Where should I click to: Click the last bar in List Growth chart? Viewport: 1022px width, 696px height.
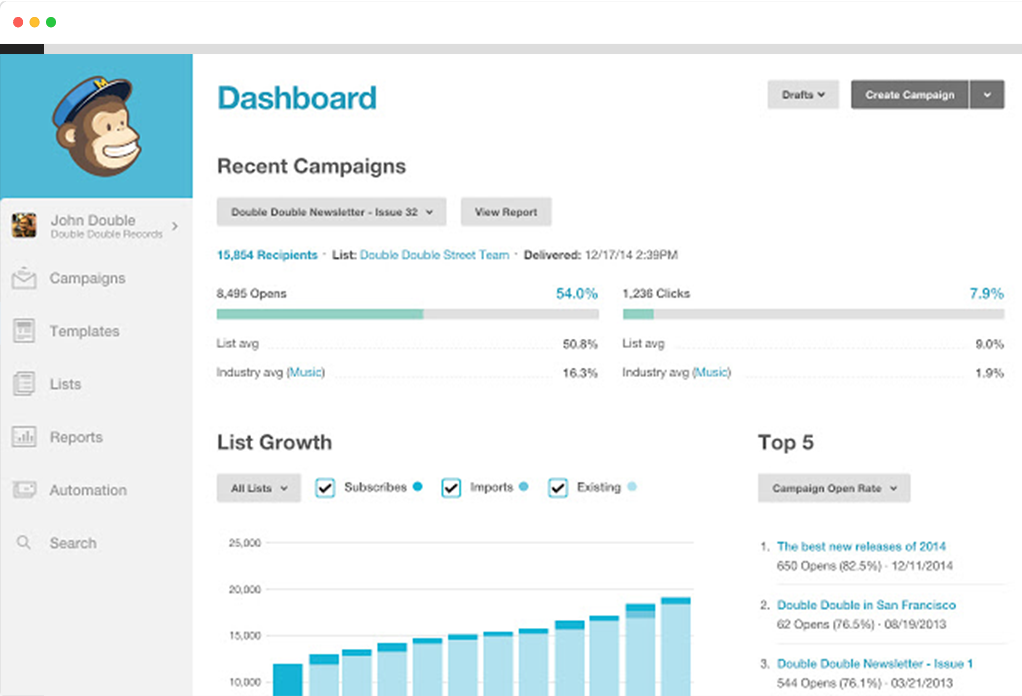coord(676,646)
